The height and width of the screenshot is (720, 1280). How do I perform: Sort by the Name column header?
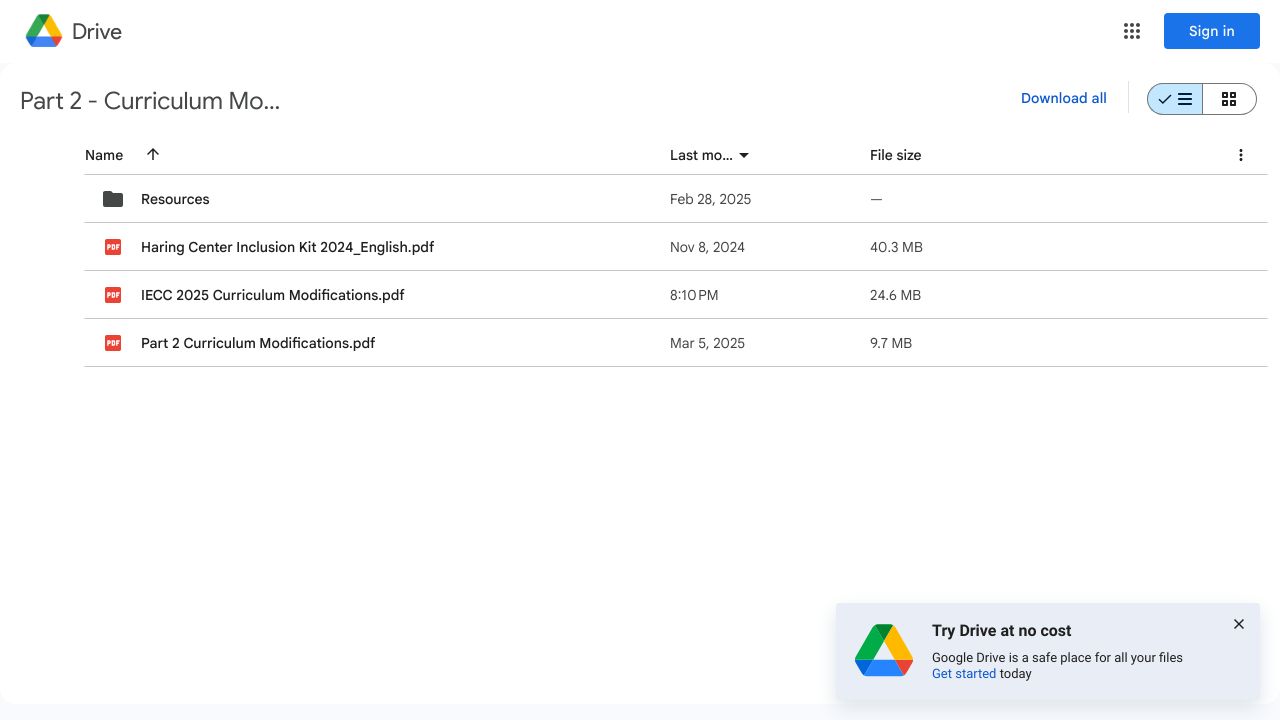(104, 155)
